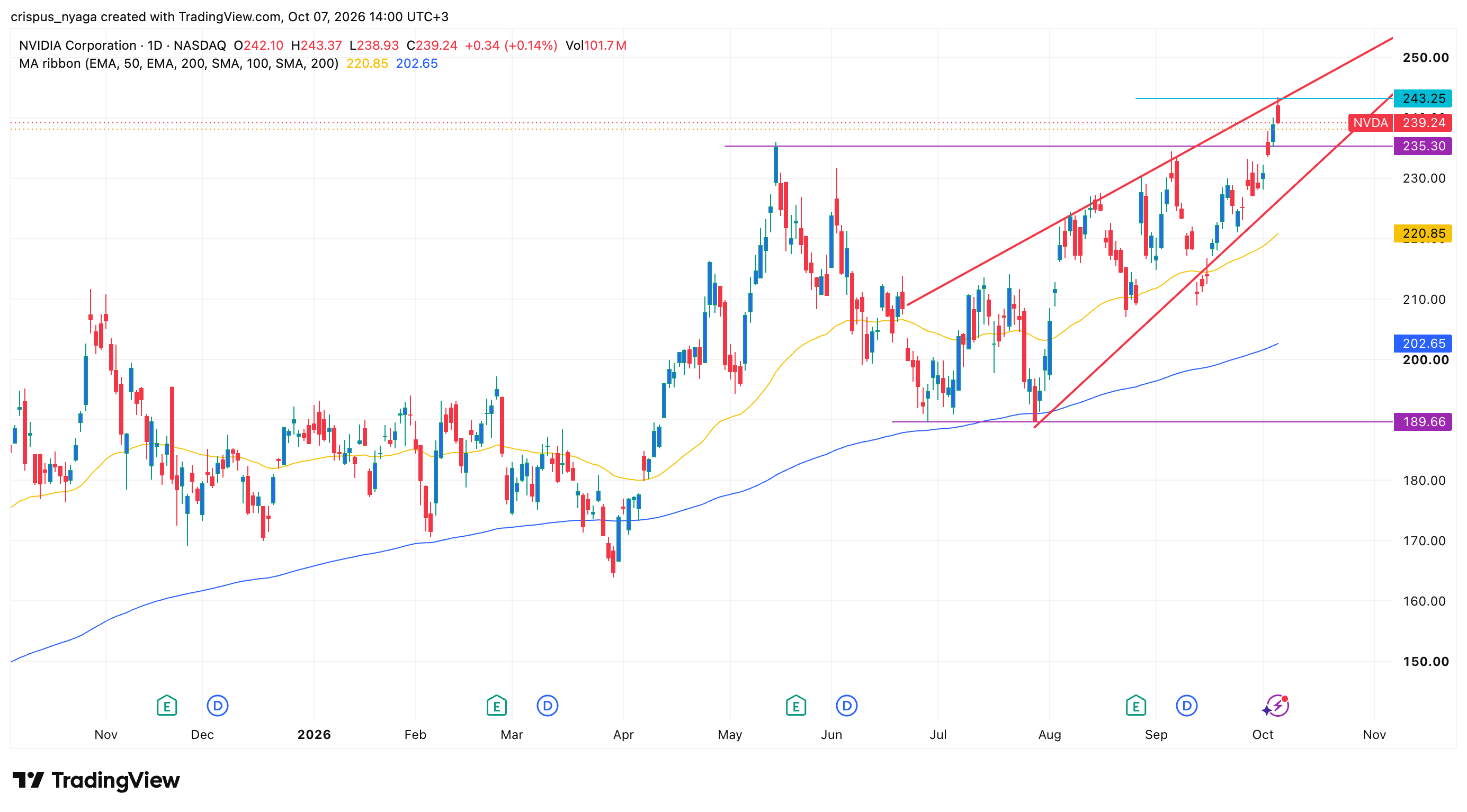Click the blue 202.65 legend value

pos(417,63)
